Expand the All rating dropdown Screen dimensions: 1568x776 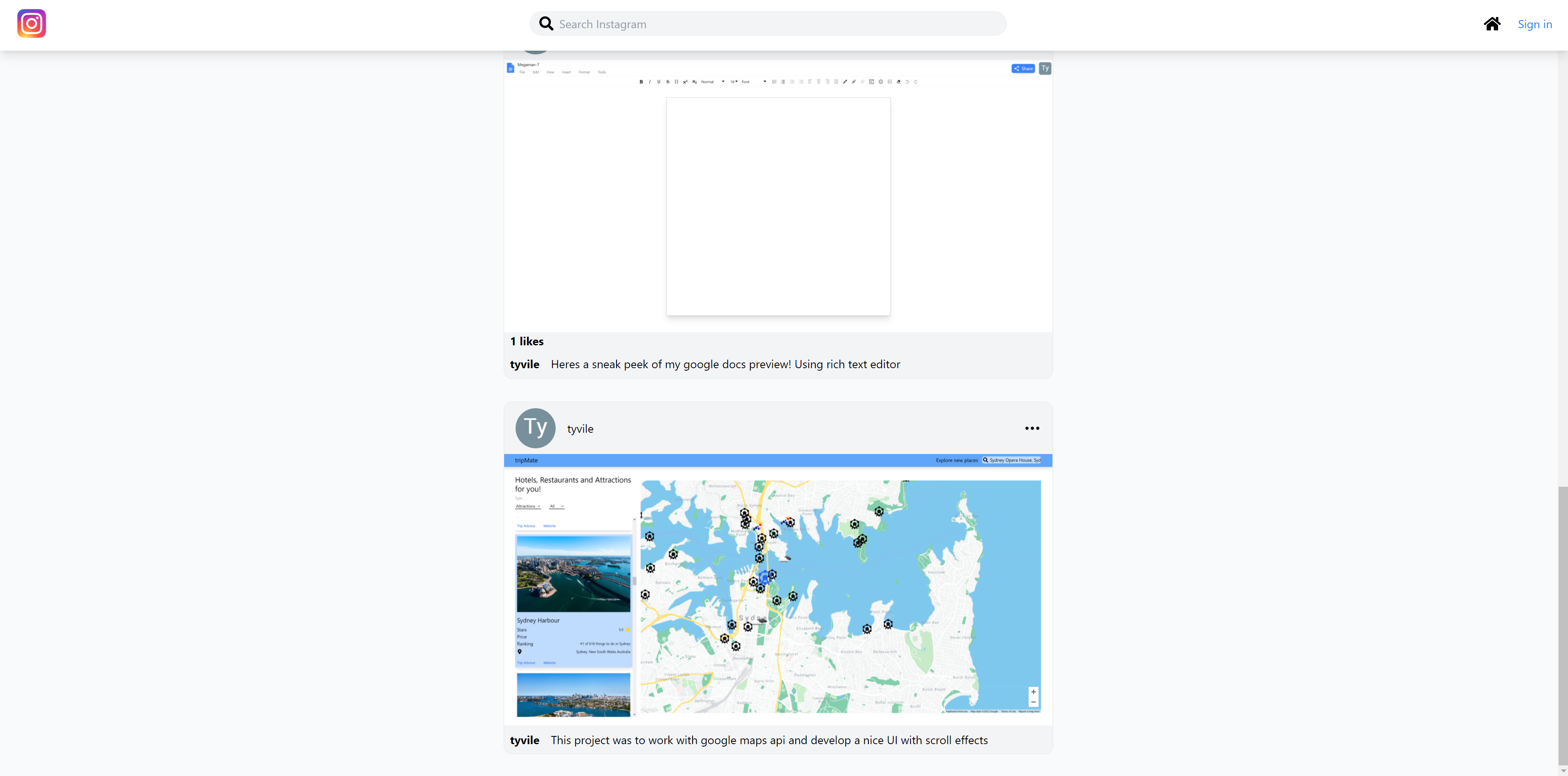556,506
